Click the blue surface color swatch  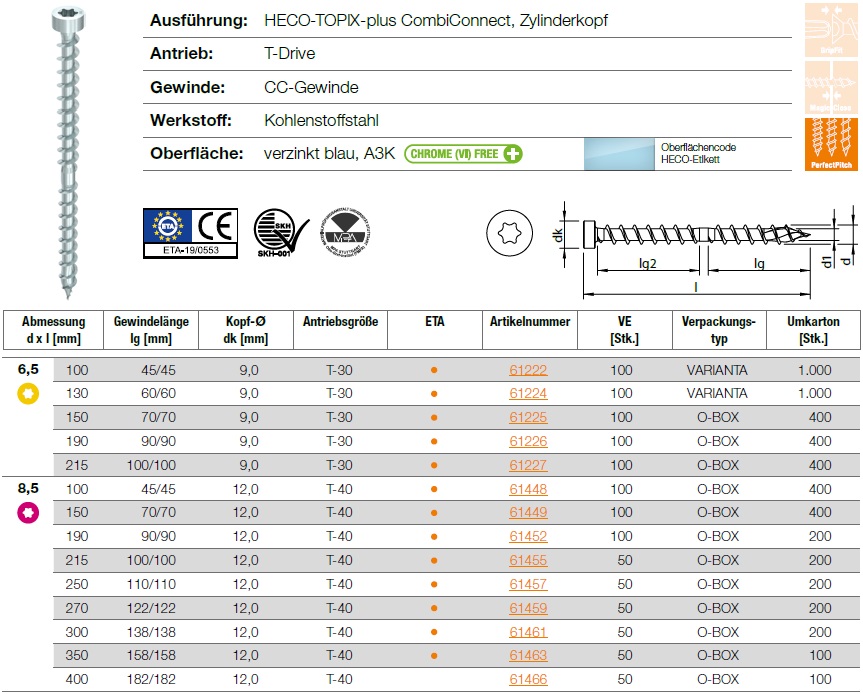click(x=619, y=154)
